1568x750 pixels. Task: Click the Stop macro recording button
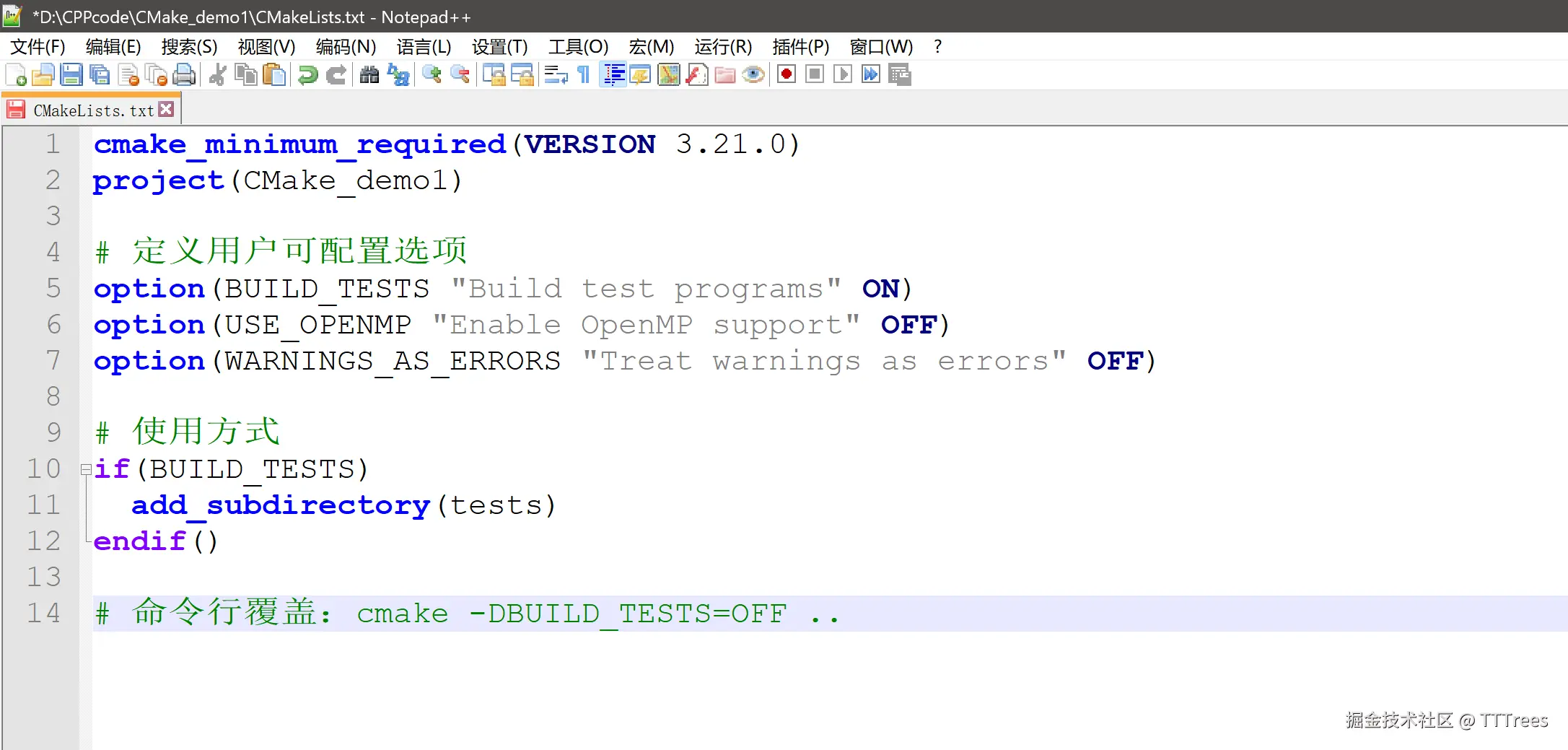click(x=815, y=74)
